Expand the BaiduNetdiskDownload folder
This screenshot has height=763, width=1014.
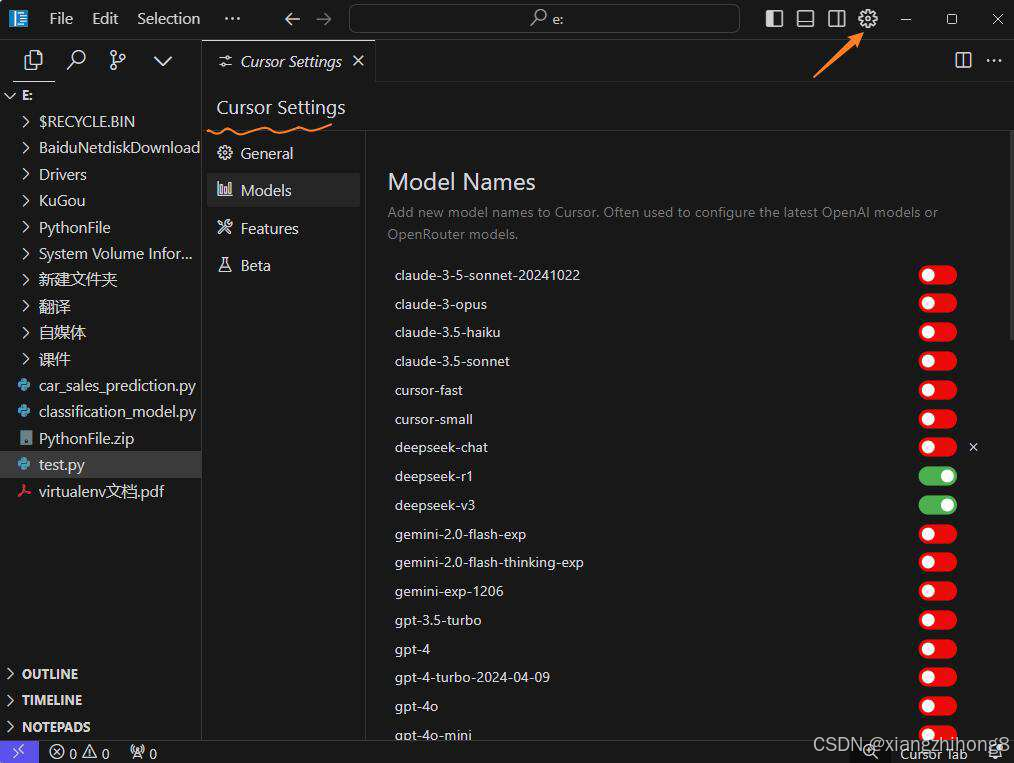point(101,147)
